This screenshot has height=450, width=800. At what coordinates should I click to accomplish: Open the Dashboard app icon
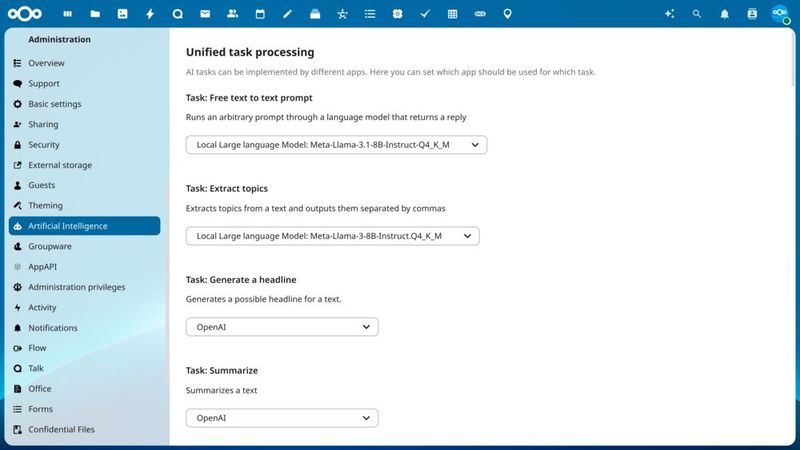67,14
